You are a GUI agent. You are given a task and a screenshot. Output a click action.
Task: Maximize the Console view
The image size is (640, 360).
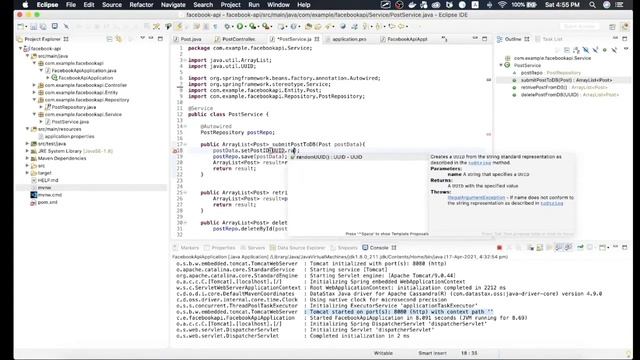[x=624, y=247]
